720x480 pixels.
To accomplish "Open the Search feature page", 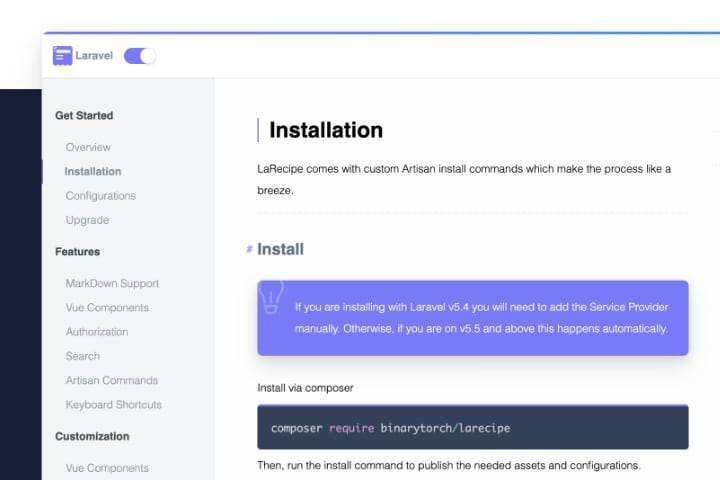I will (83, 356).
